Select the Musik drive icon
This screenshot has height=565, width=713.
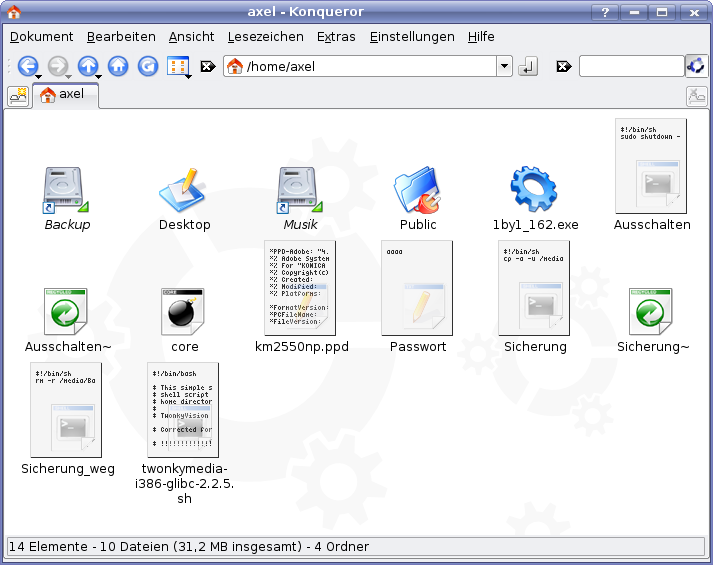click(300, 190)
